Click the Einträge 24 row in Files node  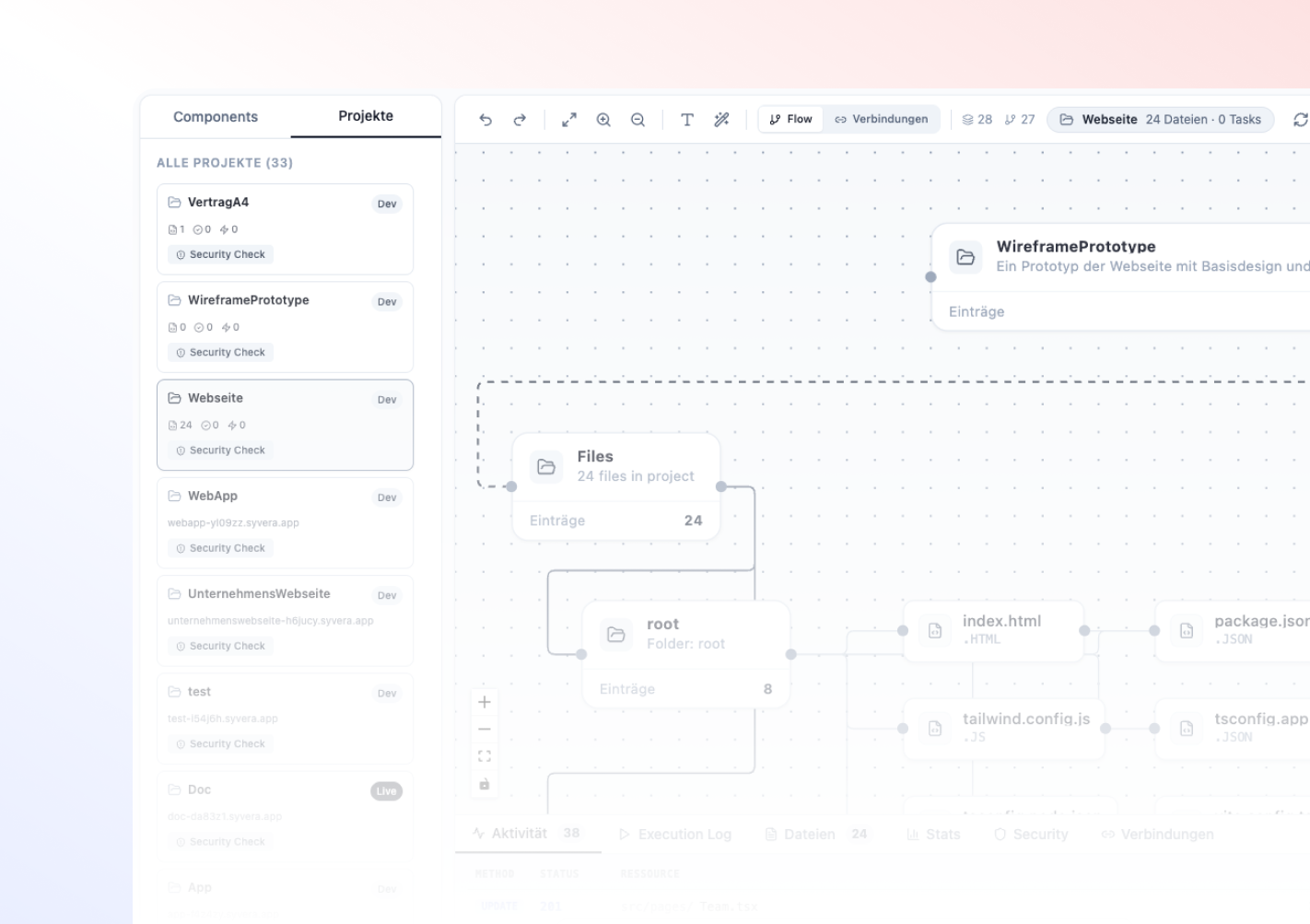tap(616, 520)
